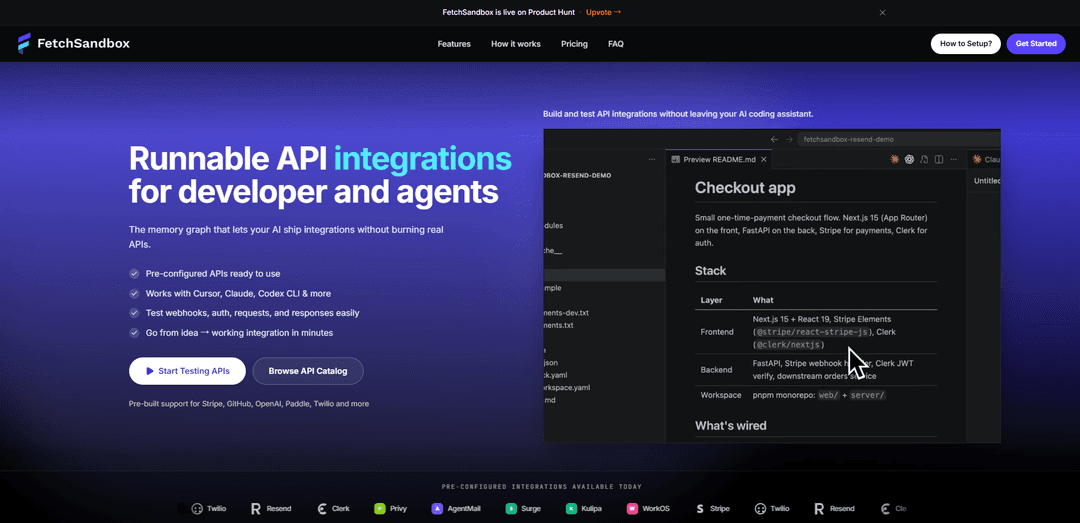Click the Claude icon in editor toolbar
This screenshot has height=523, width=1080.
pos(895,159)
